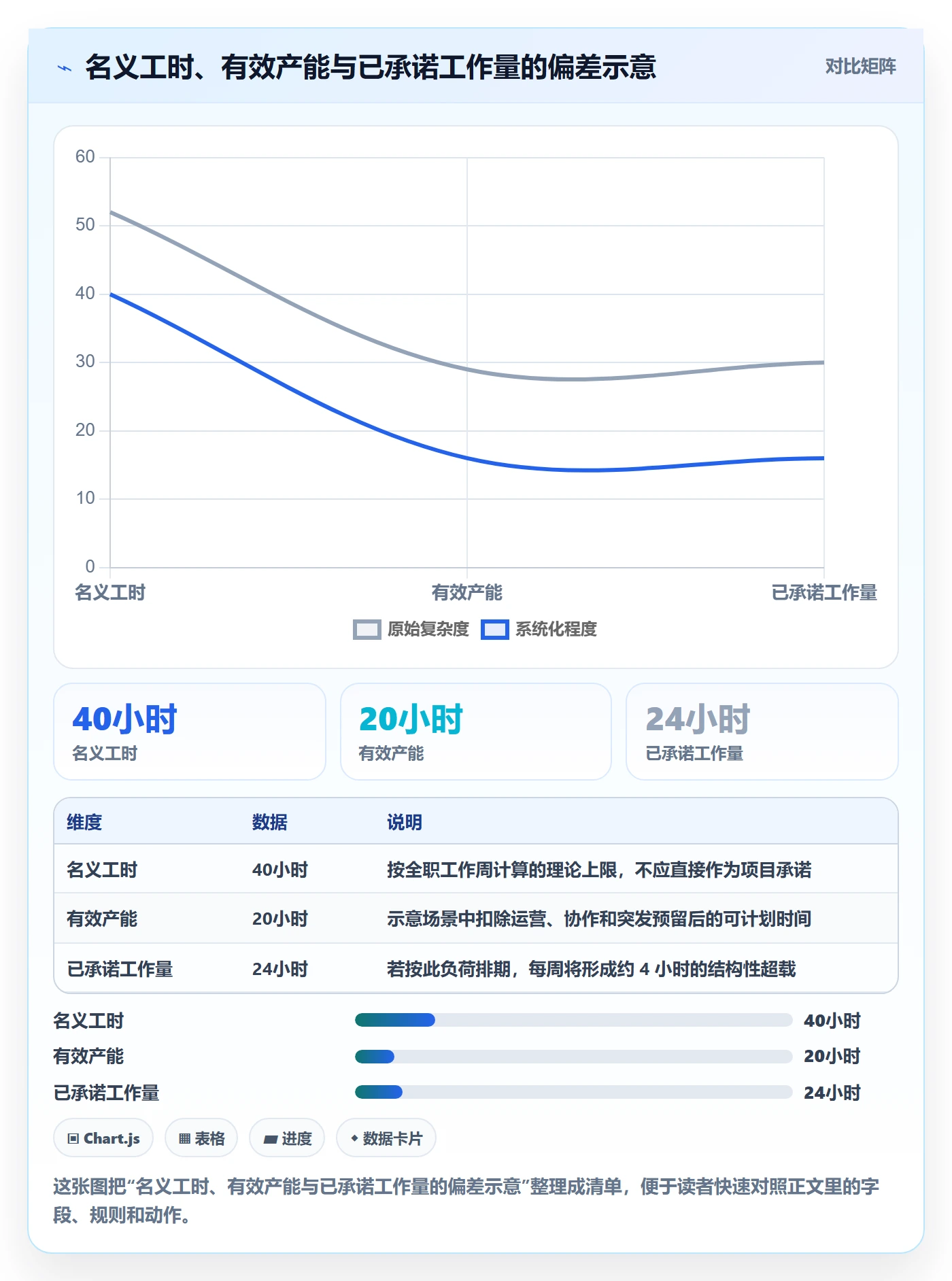Screen dimensions: 952x1281
Task: Click the 60 y-axis tick label
Action: point(85,156)
